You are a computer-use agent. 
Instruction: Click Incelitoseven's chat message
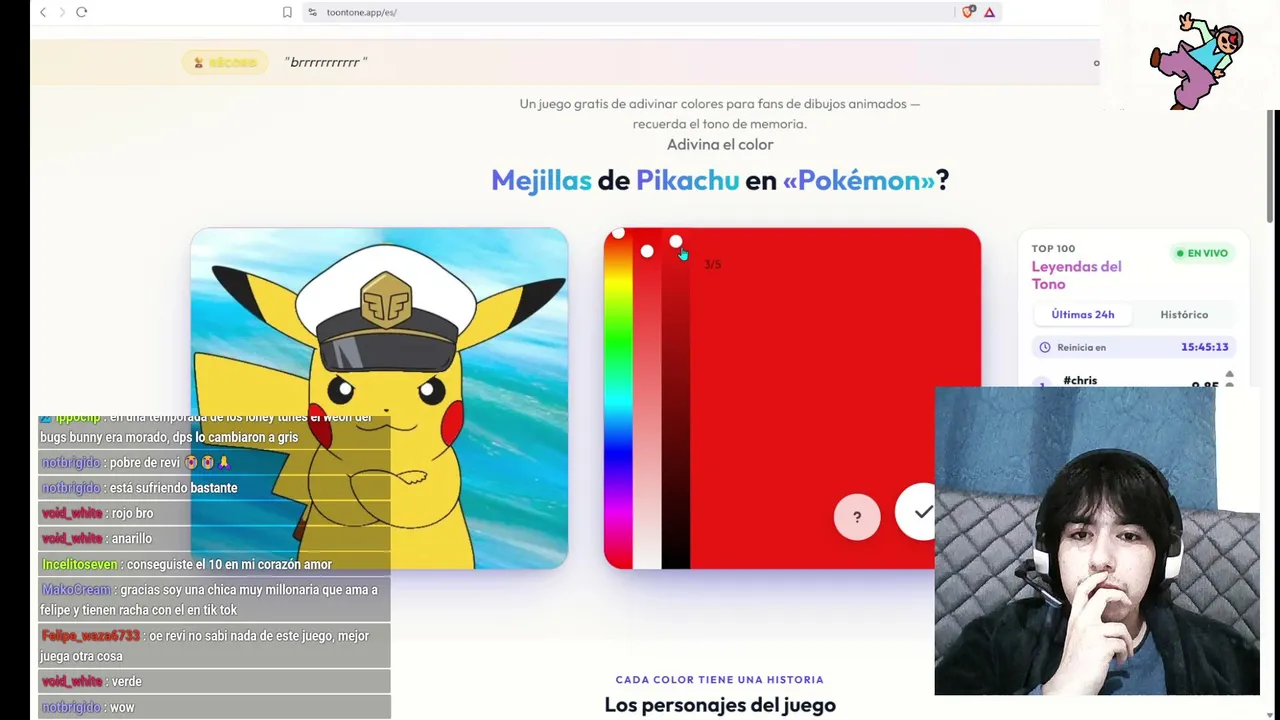point(214,565)
